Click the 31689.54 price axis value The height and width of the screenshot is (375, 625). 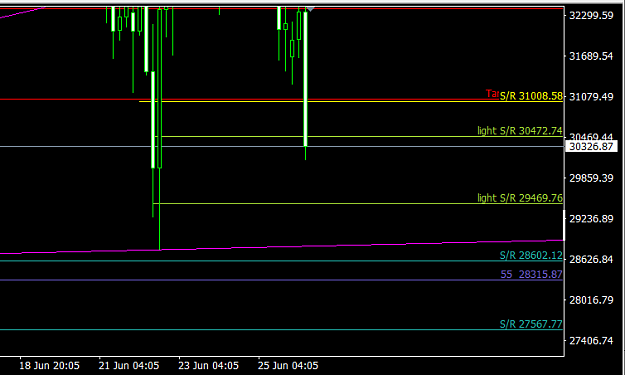click(x=591, y=56)
